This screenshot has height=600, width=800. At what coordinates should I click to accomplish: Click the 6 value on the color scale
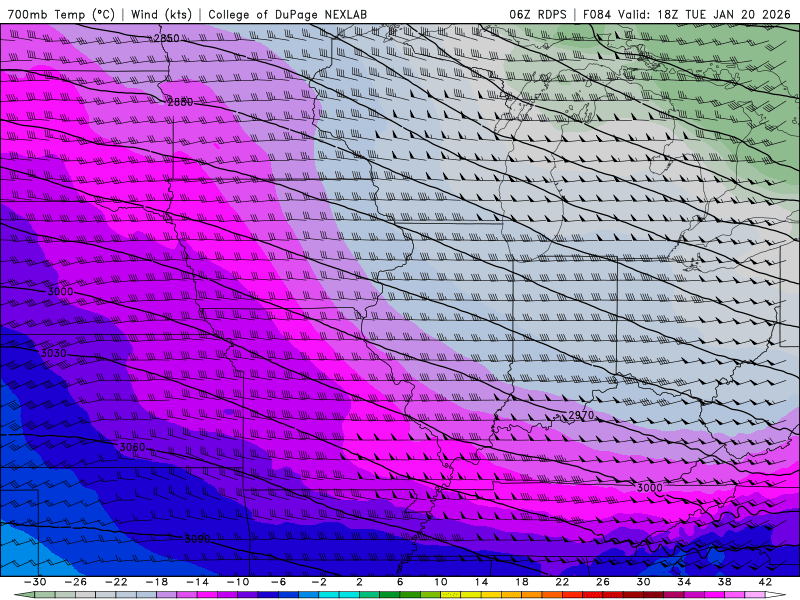pos(400,582)
